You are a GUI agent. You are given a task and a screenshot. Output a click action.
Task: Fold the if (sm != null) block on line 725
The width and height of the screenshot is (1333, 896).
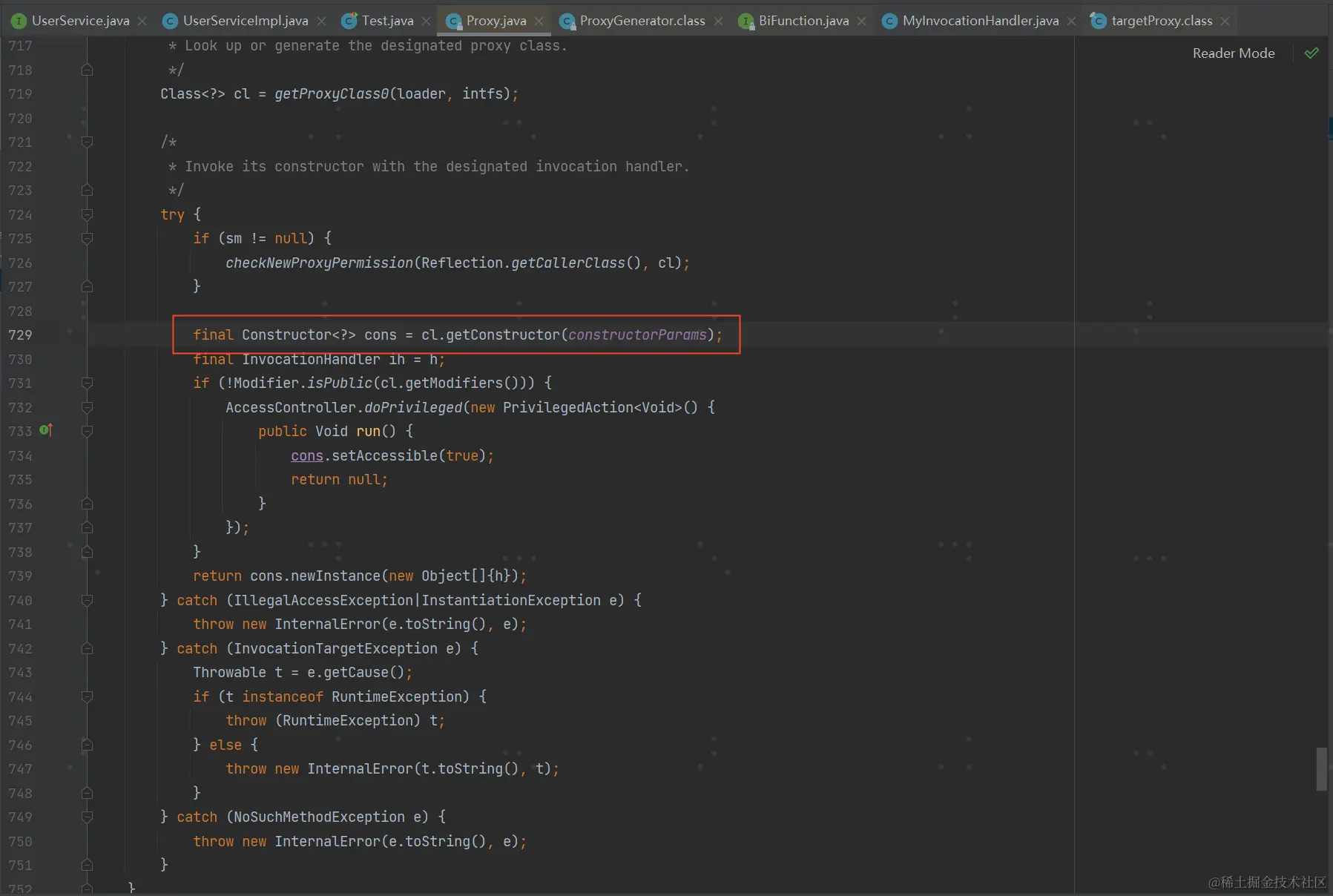click(x=87, y=238)
